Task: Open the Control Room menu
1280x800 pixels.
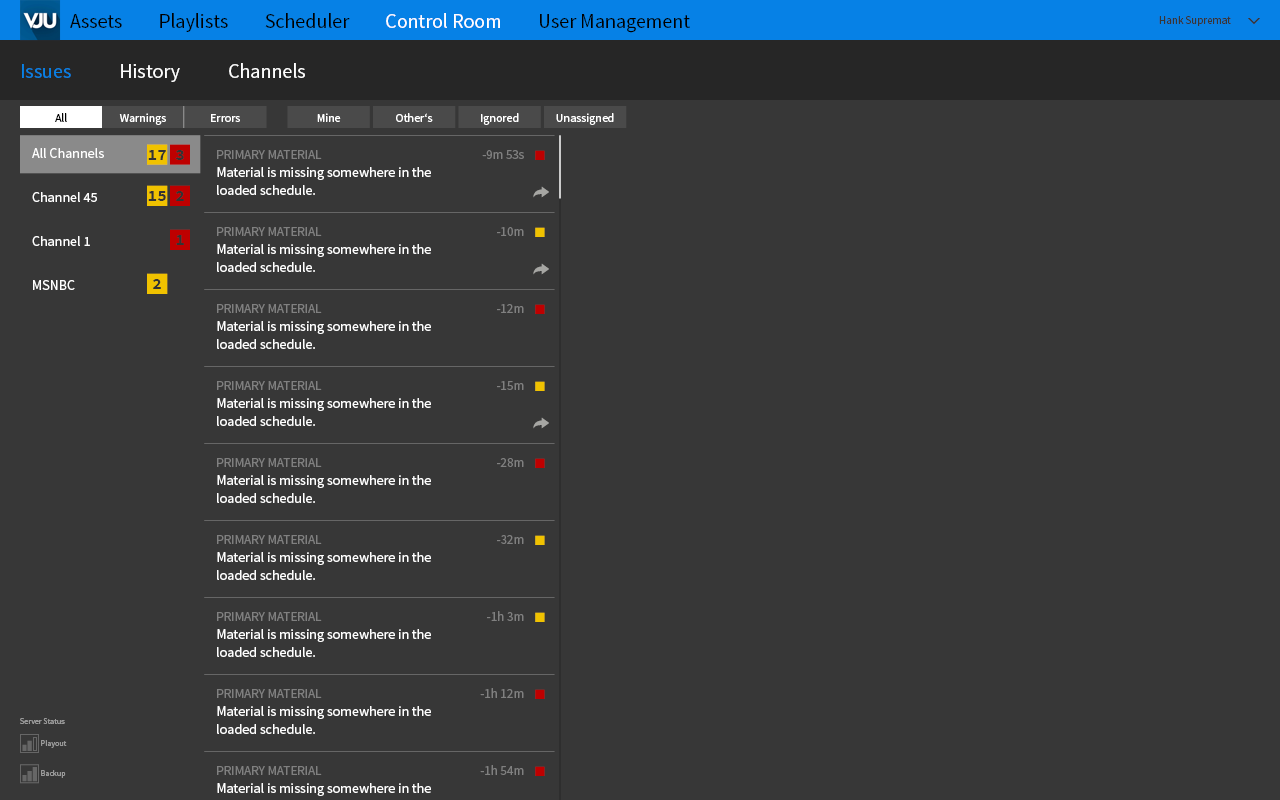Action: [x=443, y=21]
